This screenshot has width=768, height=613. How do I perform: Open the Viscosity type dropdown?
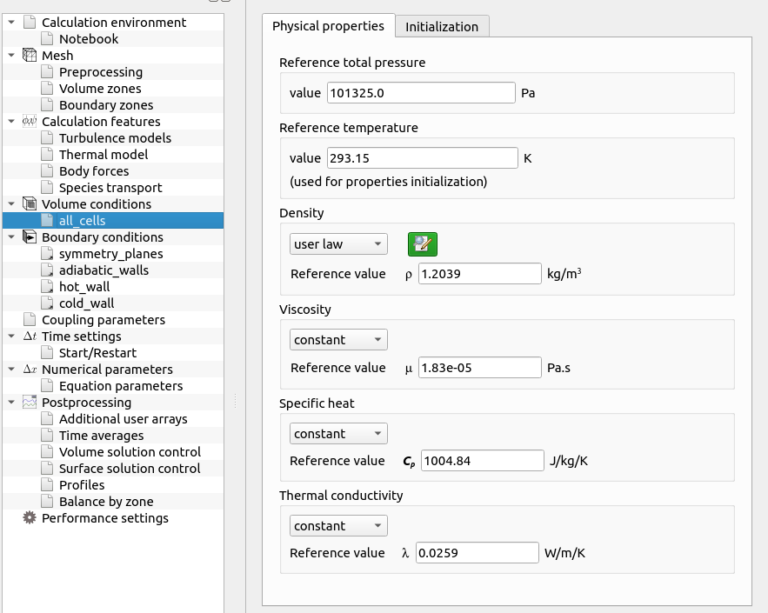(x=338, y=340)
